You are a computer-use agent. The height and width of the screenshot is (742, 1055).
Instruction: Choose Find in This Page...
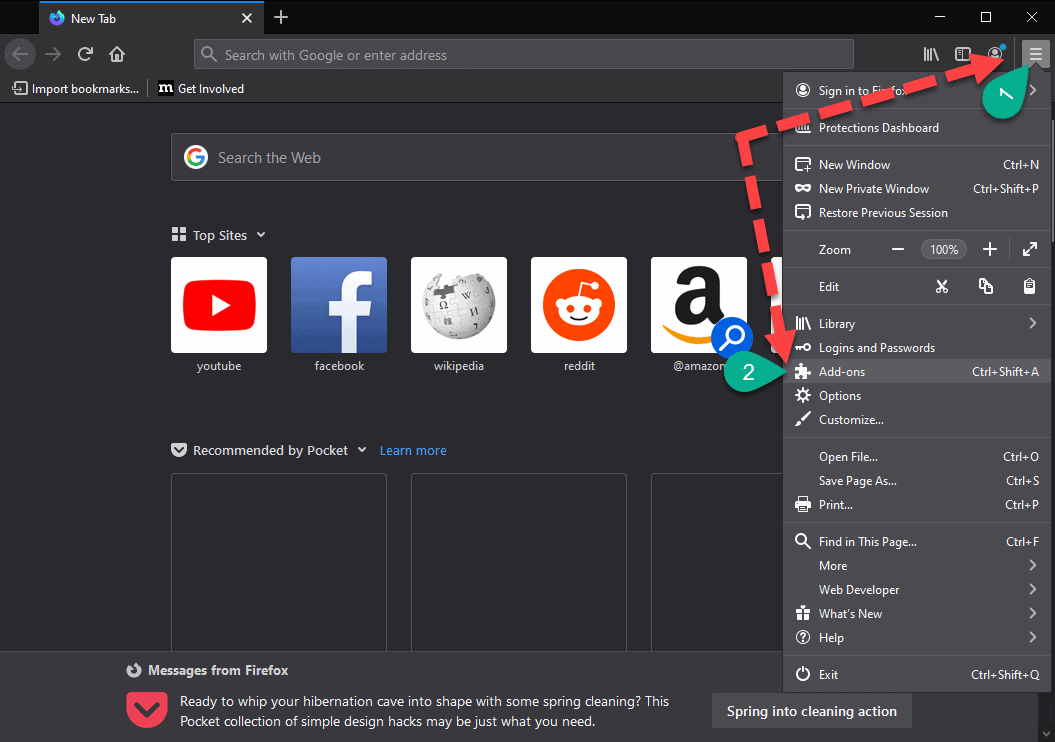(x=916, y=542)
